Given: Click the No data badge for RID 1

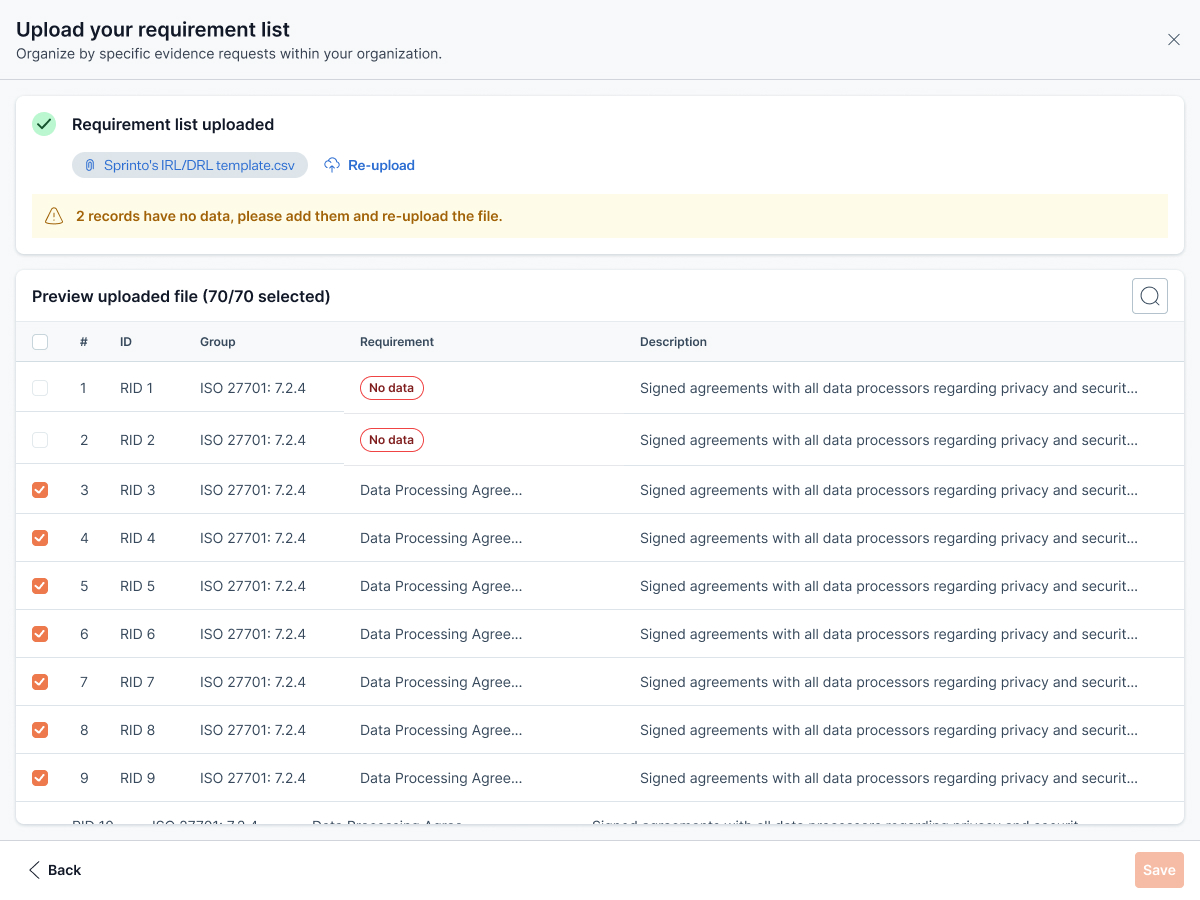Looking at the screenshot, I should pos(391,388).
